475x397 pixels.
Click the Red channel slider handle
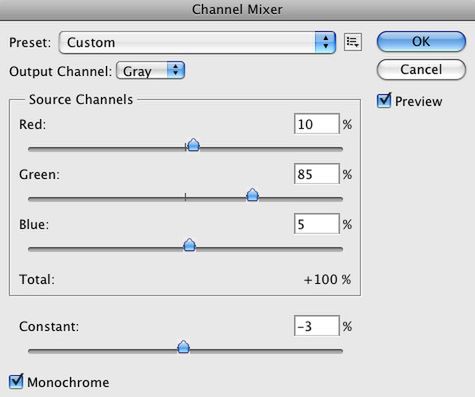[x=194, y=145]
